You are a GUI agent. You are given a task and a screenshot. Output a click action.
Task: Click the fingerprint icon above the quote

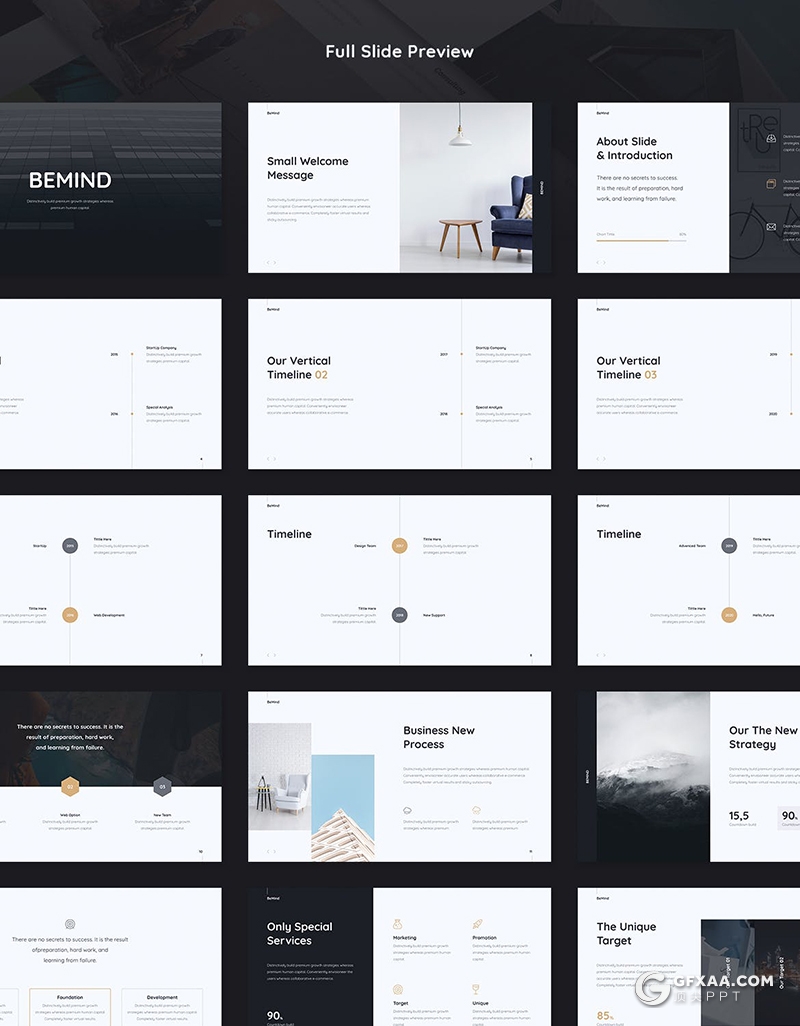tap(70, 924)
